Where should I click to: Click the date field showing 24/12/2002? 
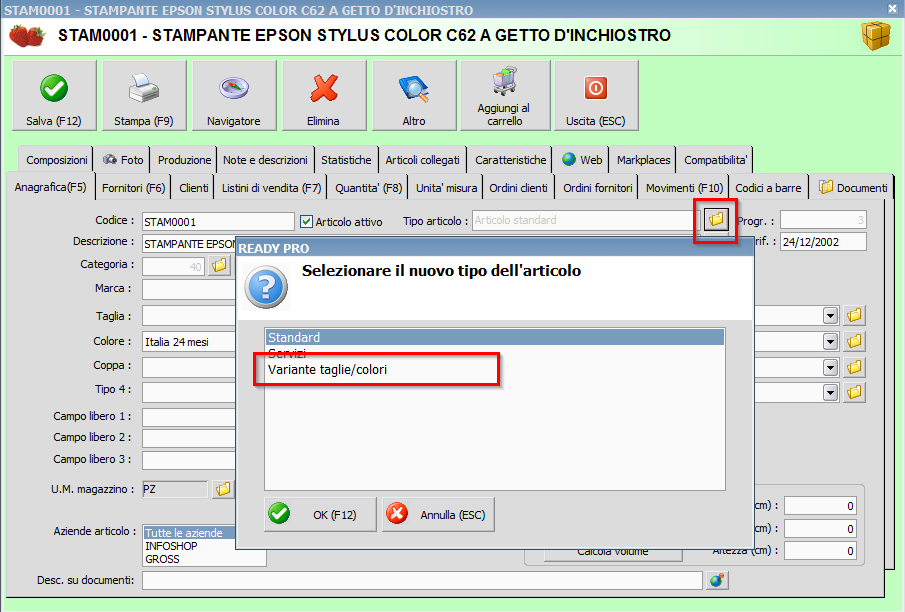coord(823,242)
